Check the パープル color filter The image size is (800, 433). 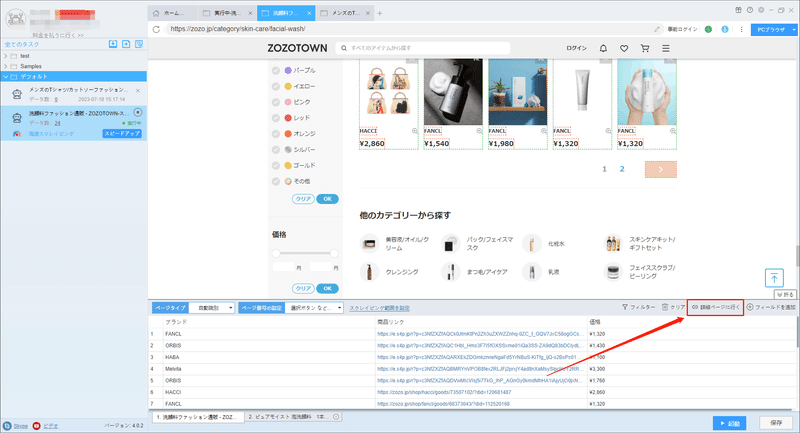click(x=276, y=70)
